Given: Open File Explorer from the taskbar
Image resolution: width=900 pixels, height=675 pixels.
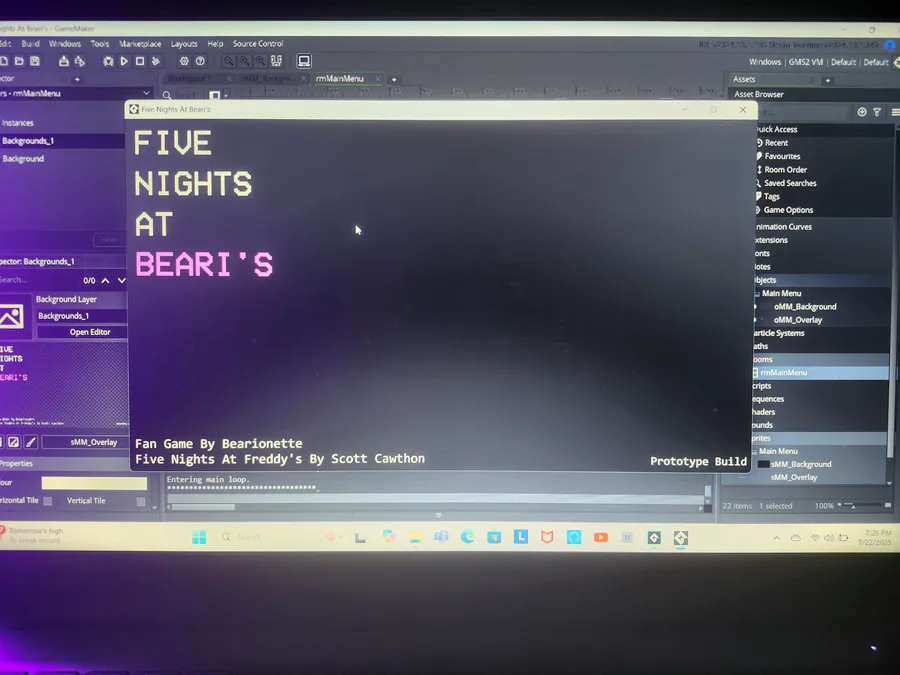Looking at the screenshot, I should (x=415, y=537).
